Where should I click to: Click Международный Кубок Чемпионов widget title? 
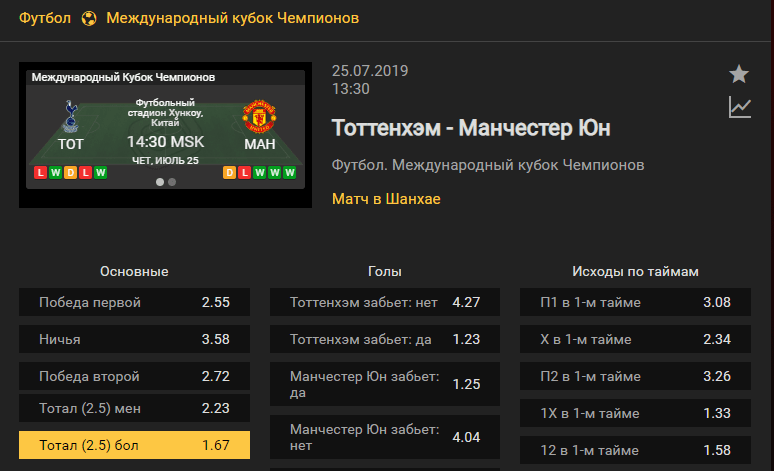(x=123, y=78)
